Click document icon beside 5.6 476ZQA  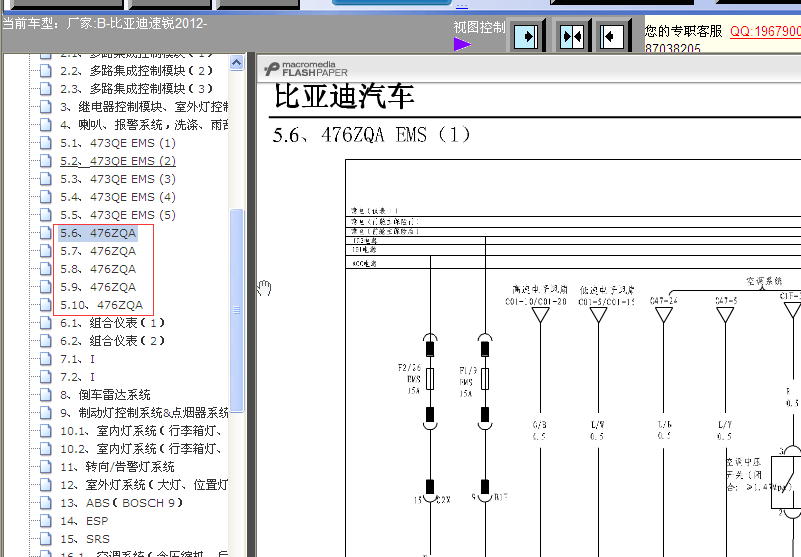pyautogui.click(x=45, y=233)
